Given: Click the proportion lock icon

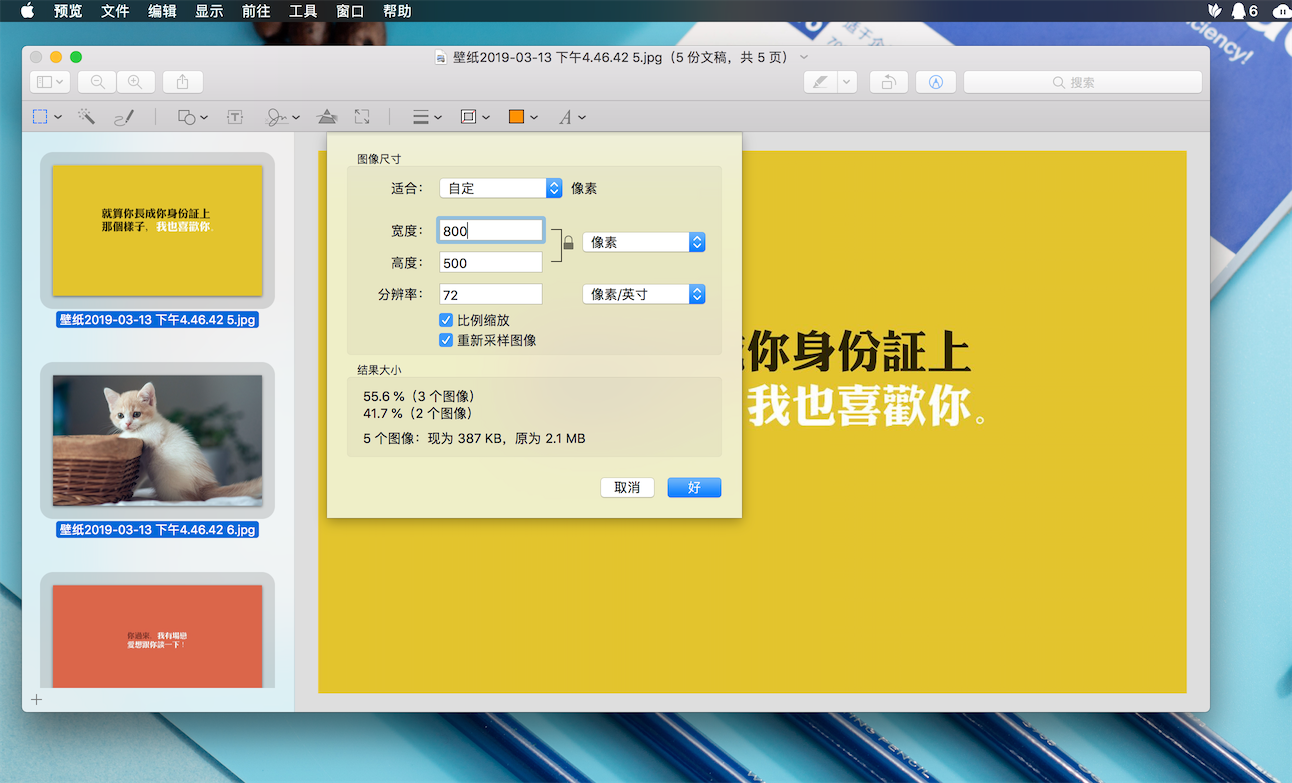Looking at the screenshot, I should 568,243.
